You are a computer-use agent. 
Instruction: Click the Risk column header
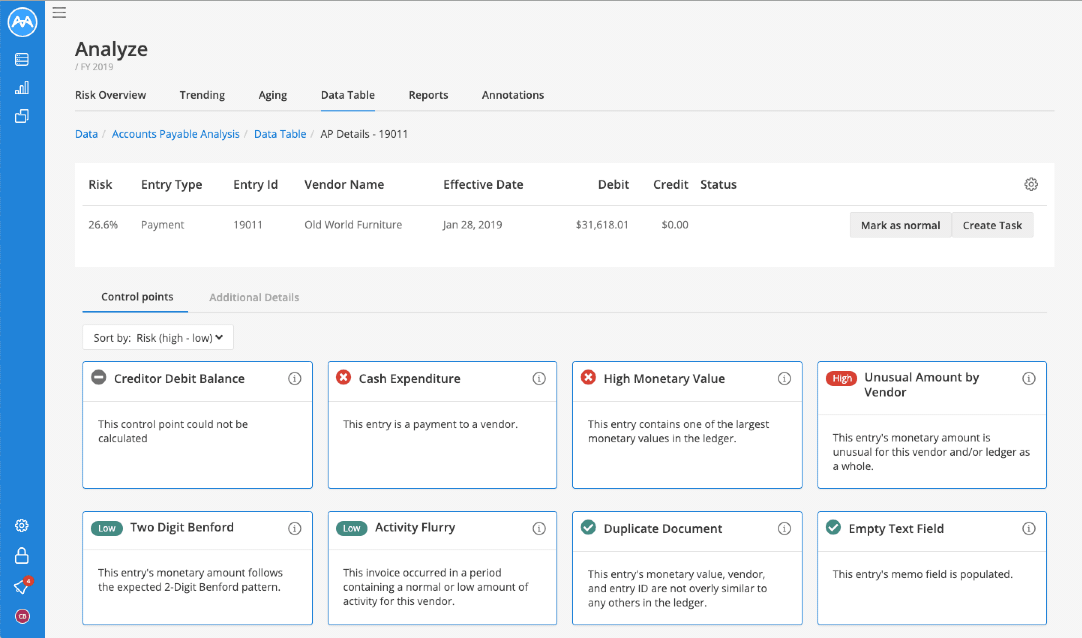point(100,184)
